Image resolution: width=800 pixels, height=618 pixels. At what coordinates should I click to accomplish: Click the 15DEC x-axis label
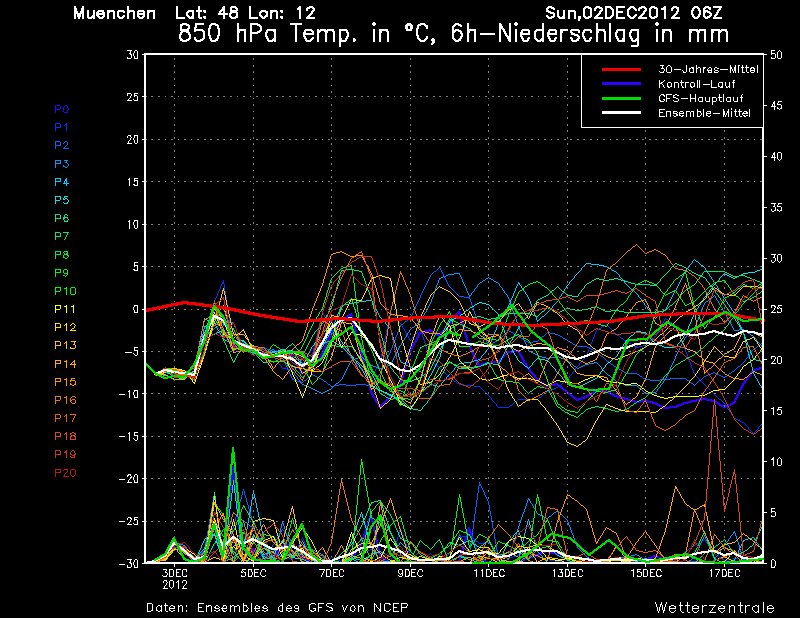pyautogui.click(x=646, y=573)
